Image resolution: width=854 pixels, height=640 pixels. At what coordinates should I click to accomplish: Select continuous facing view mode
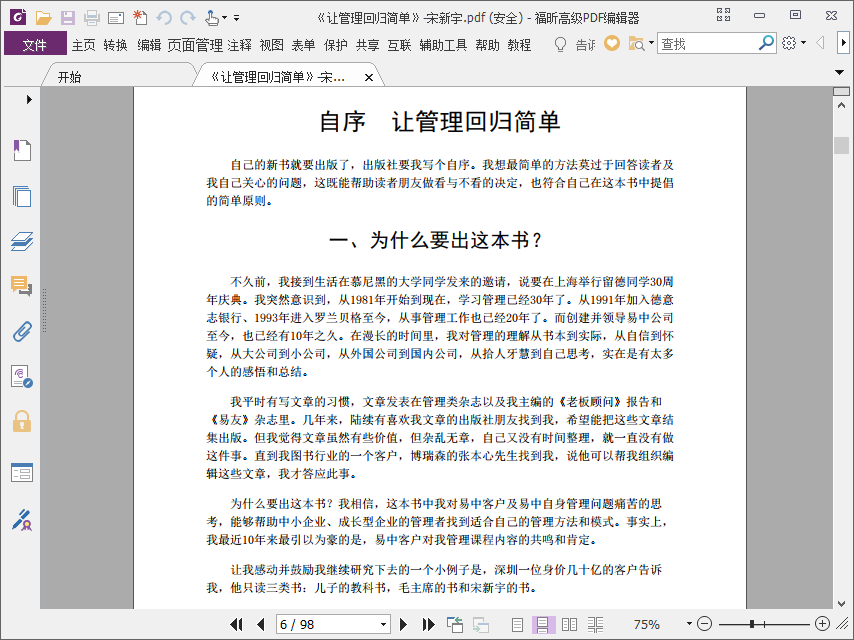point(595,624)
